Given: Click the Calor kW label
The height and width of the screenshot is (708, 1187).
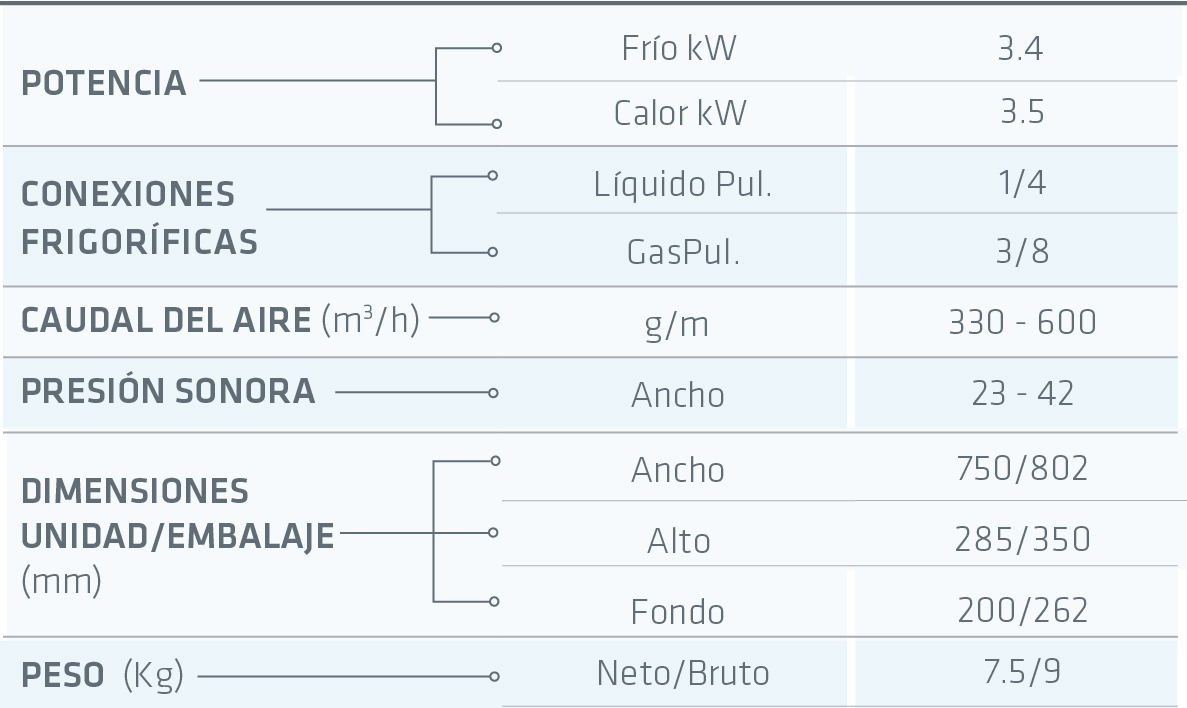Looking at the screenshot, I should click(x=680, y=113).
